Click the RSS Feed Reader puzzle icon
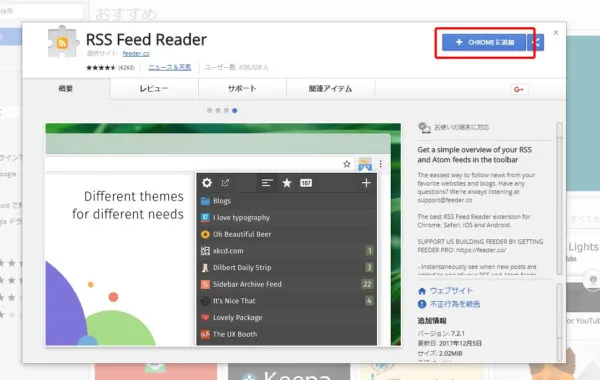Screen dimensions: 600x380 pyautogui.click(x=62, y=42)
